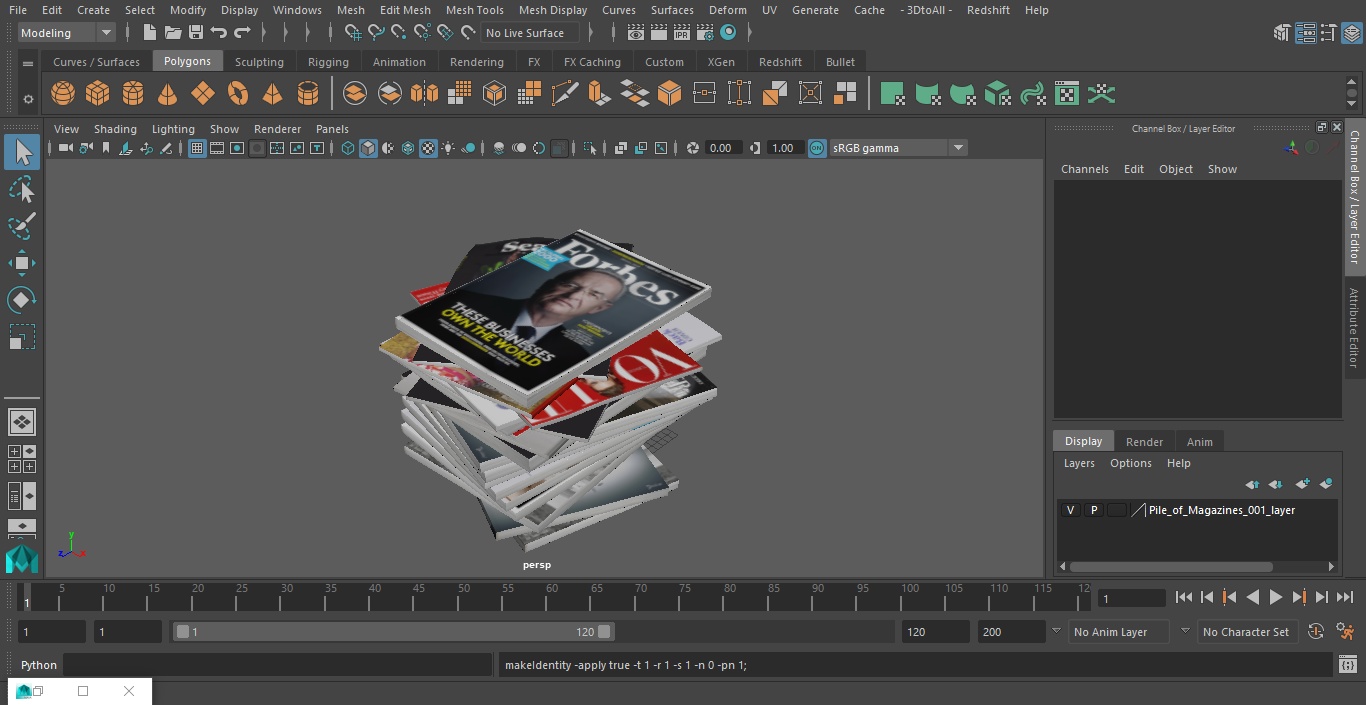Create a polygon sphere from the shelf

63,94
